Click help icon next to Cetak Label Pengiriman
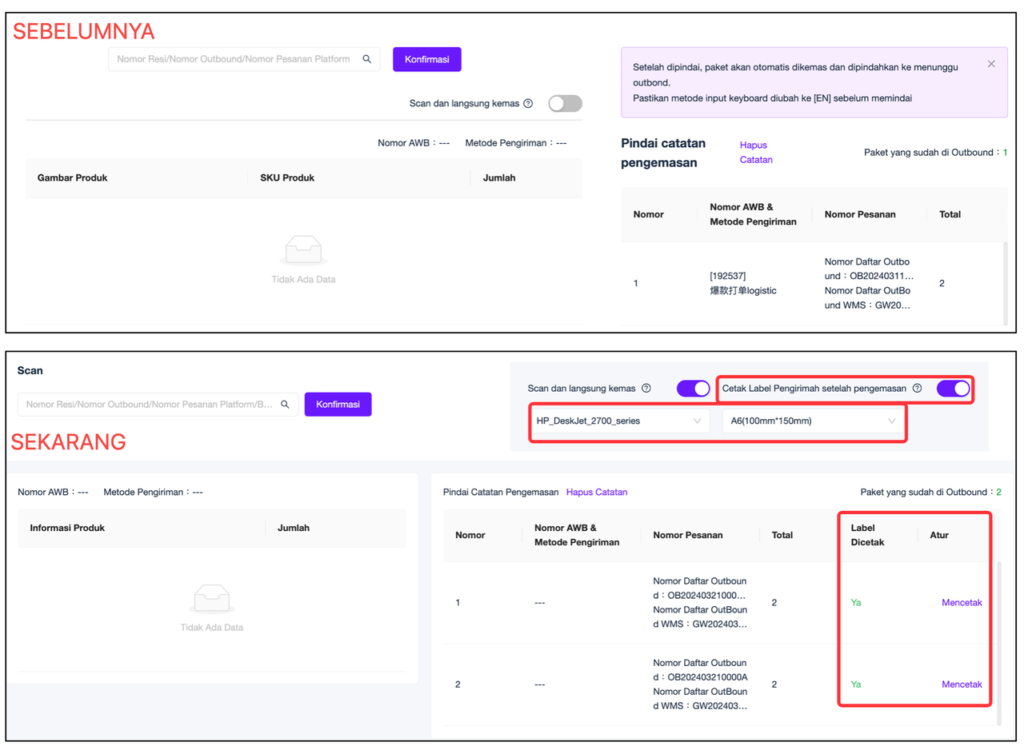 click(x=917, y=388)
